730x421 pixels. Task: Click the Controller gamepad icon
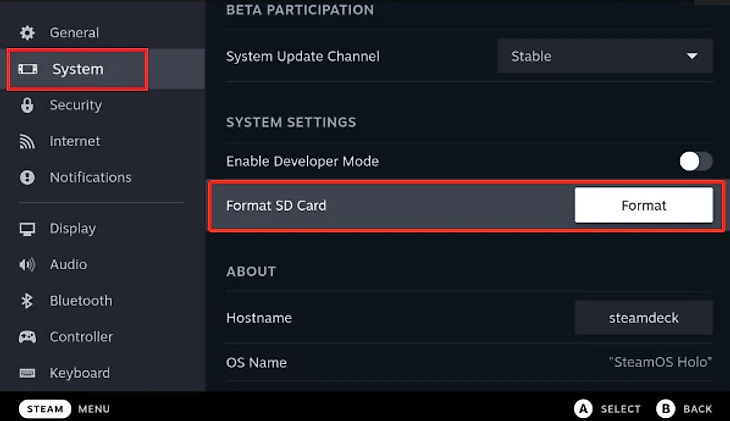tap(27, 337)
